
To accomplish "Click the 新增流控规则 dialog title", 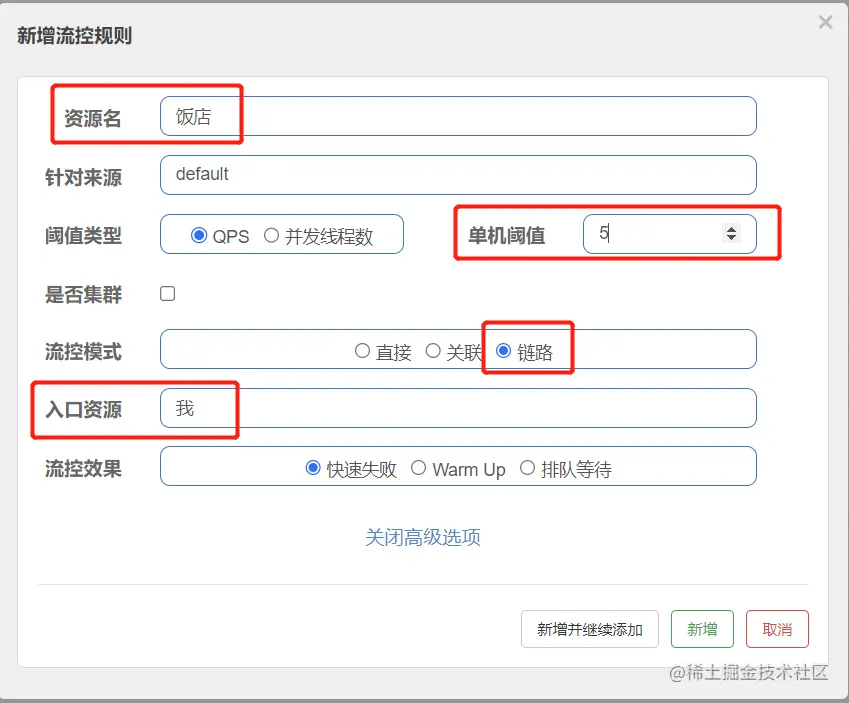I will tap(74, 36).
